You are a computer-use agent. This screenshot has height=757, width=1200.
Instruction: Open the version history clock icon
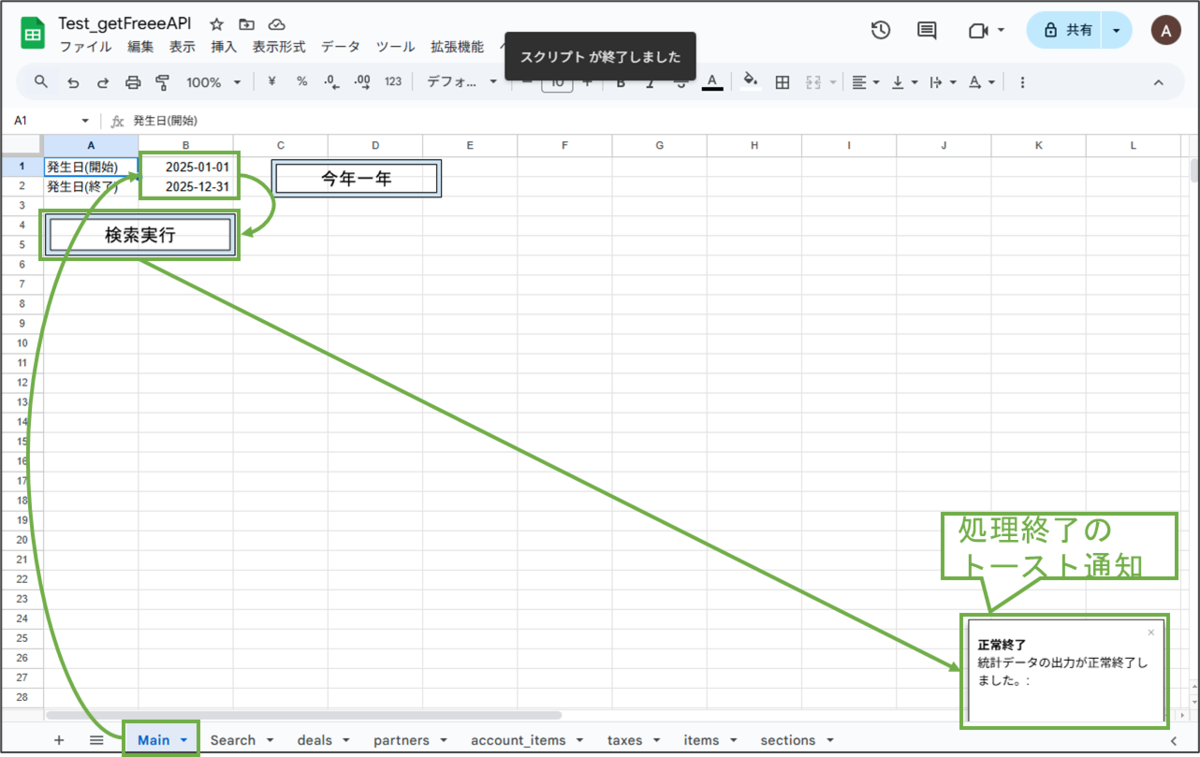(x=880, y=30)
